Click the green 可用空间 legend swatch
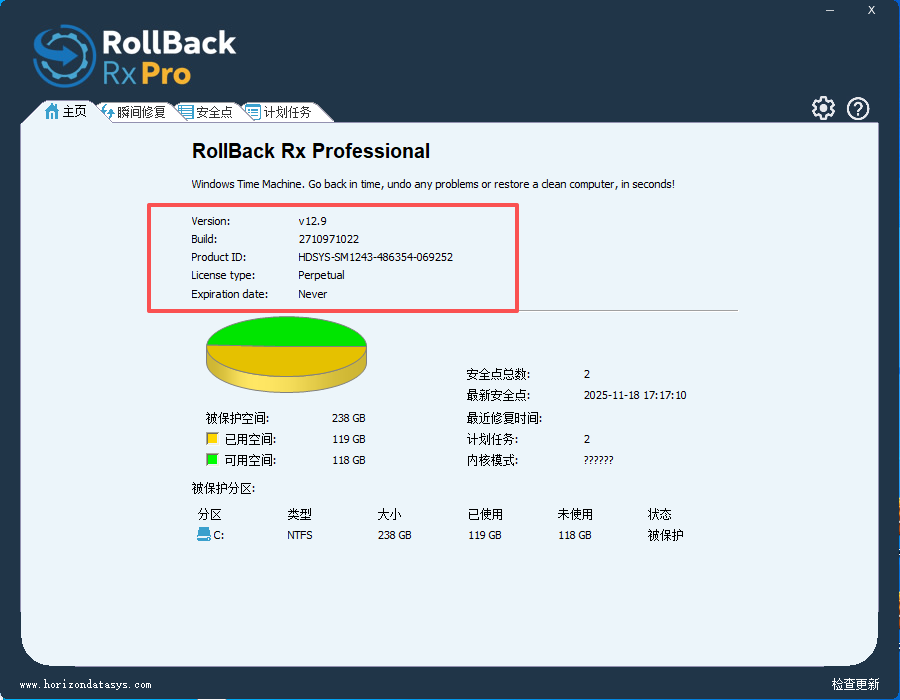Screen dimensions: 900x700 (x=212, y=459)
